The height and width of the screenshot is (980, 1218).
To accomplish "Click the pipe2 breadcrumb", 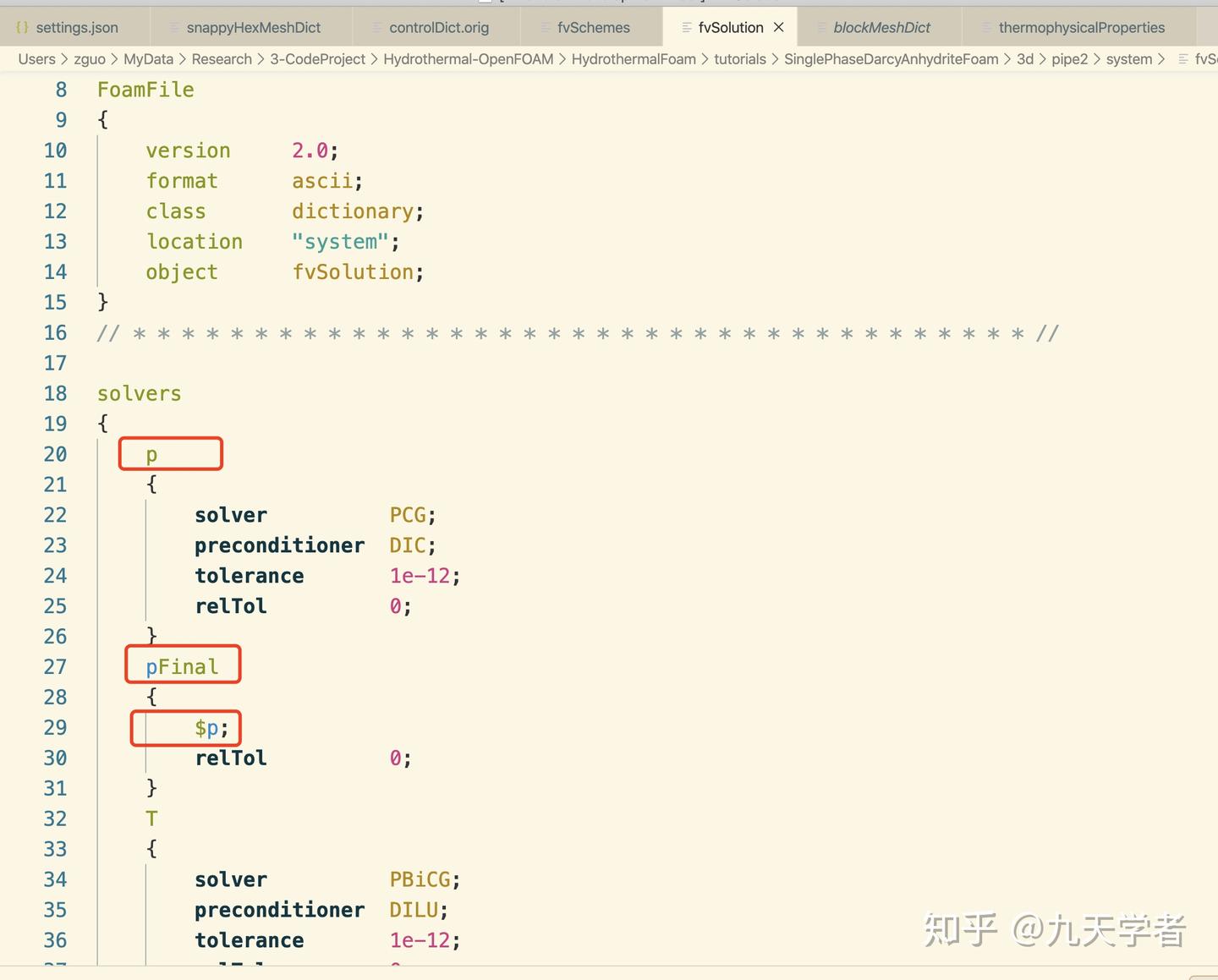I will pos(1070,59).
